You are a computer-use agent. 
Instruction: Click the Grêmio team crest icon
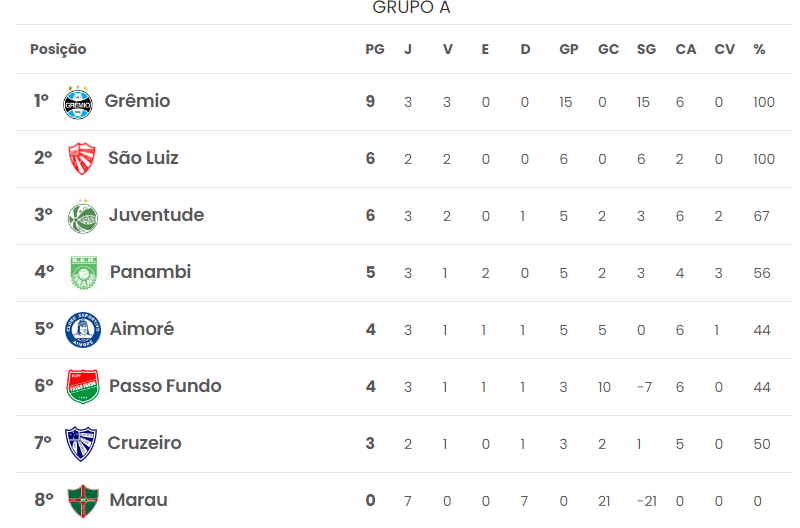click(78, 102)
